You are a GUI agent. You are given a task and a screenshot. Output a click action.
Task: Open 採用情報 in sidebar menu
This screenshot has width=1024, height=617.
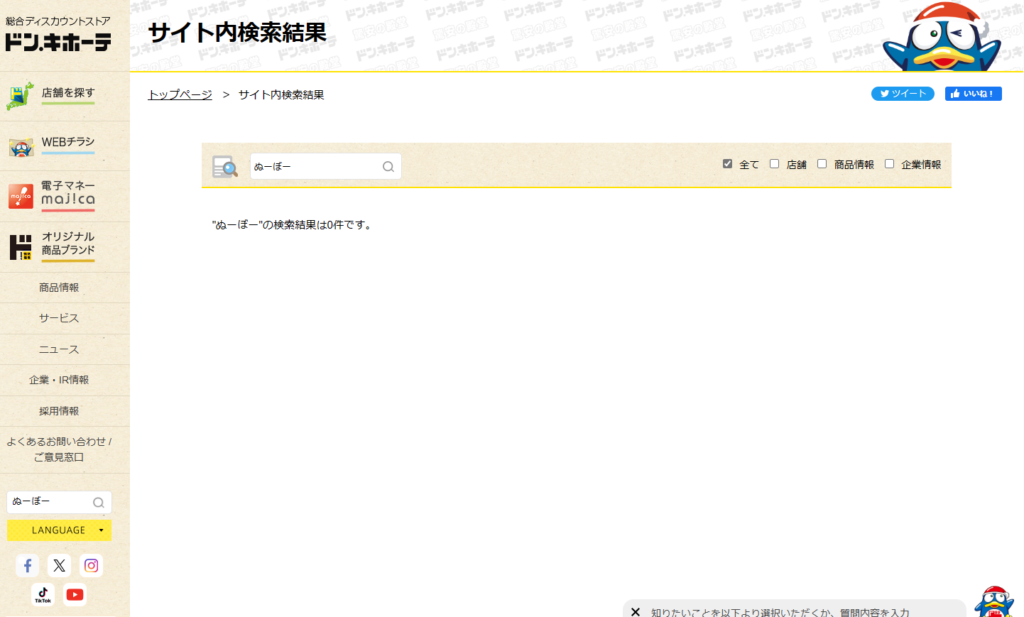pyautogui.click(x=59, y=411)
